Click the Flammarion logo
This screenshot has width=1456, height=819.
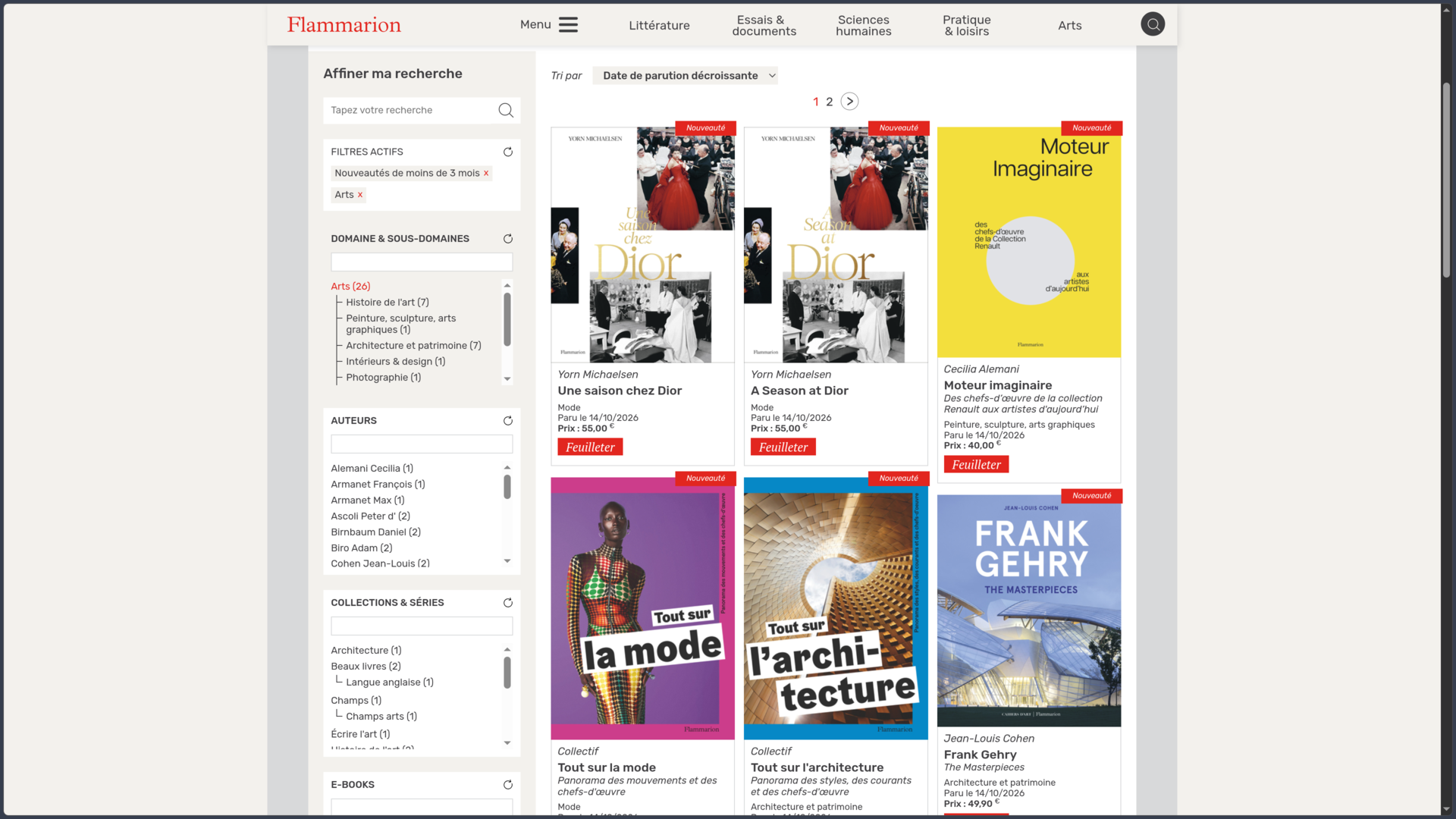(344, 25)
